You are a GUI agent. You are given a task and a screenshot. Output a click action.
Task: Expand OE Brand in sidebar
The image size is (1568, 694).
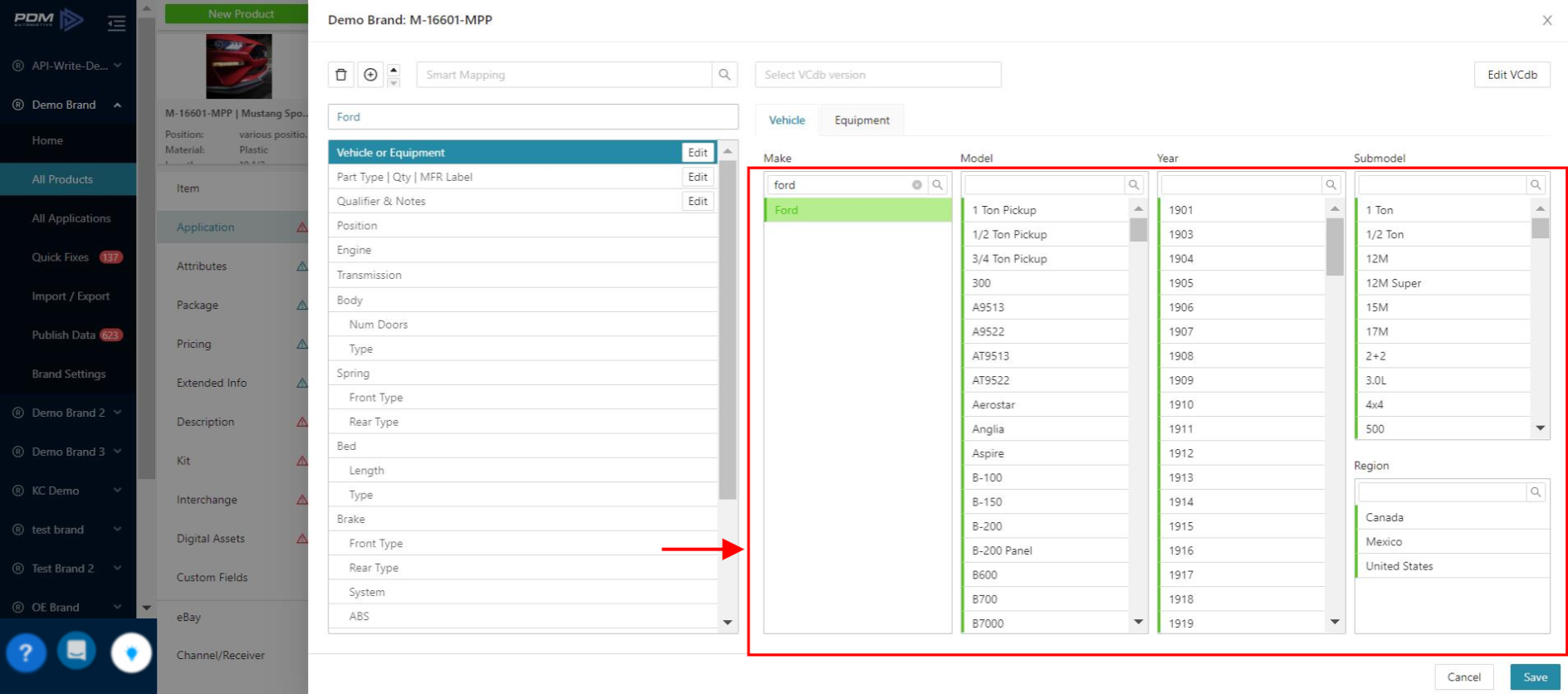tap(68, 608)
